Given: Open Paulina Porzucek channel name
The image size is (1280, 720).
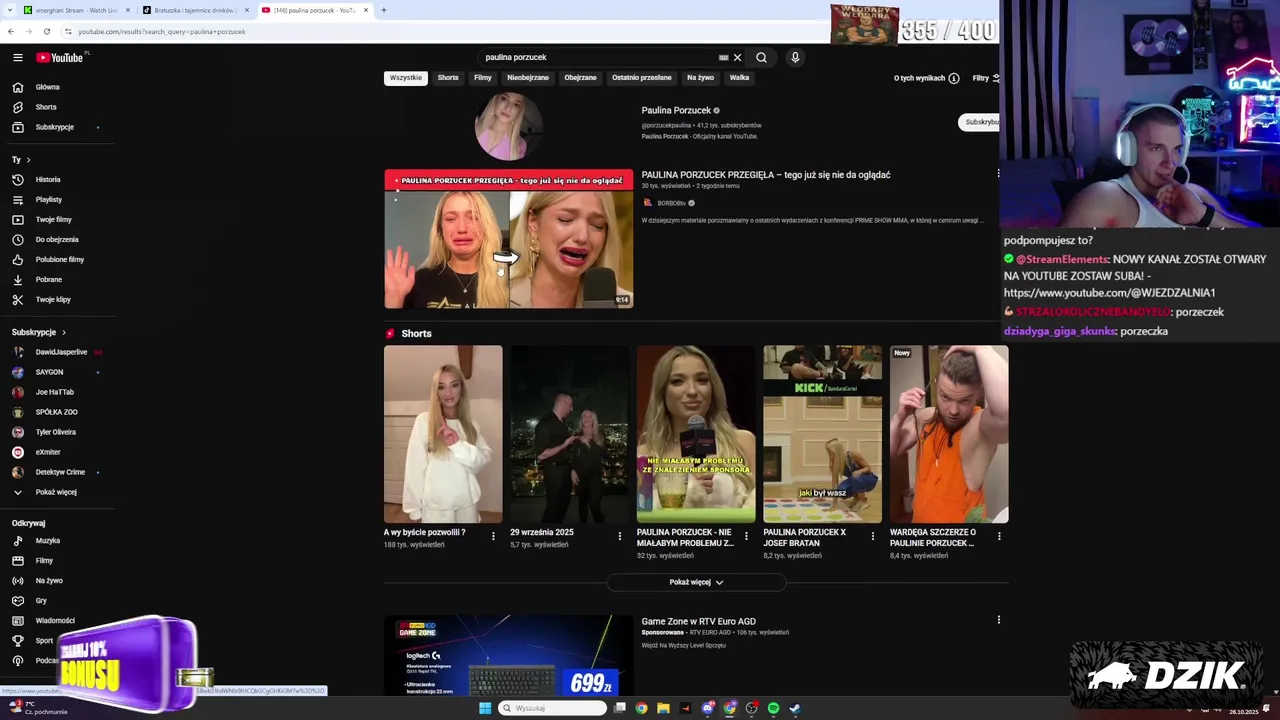Looking at the screenshot, I should point(676,110).
